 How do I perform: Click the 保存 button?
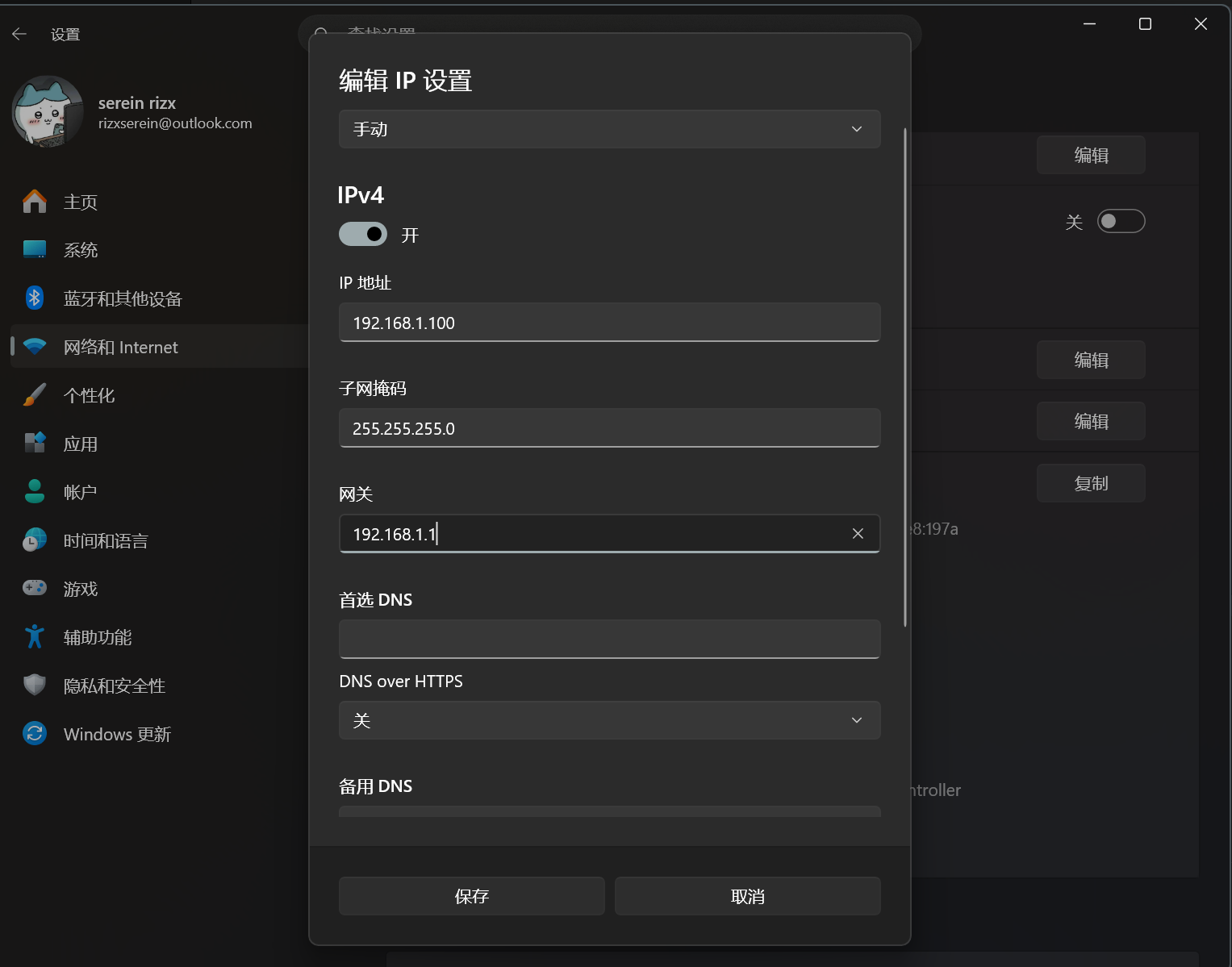click(x=471, y=896)
